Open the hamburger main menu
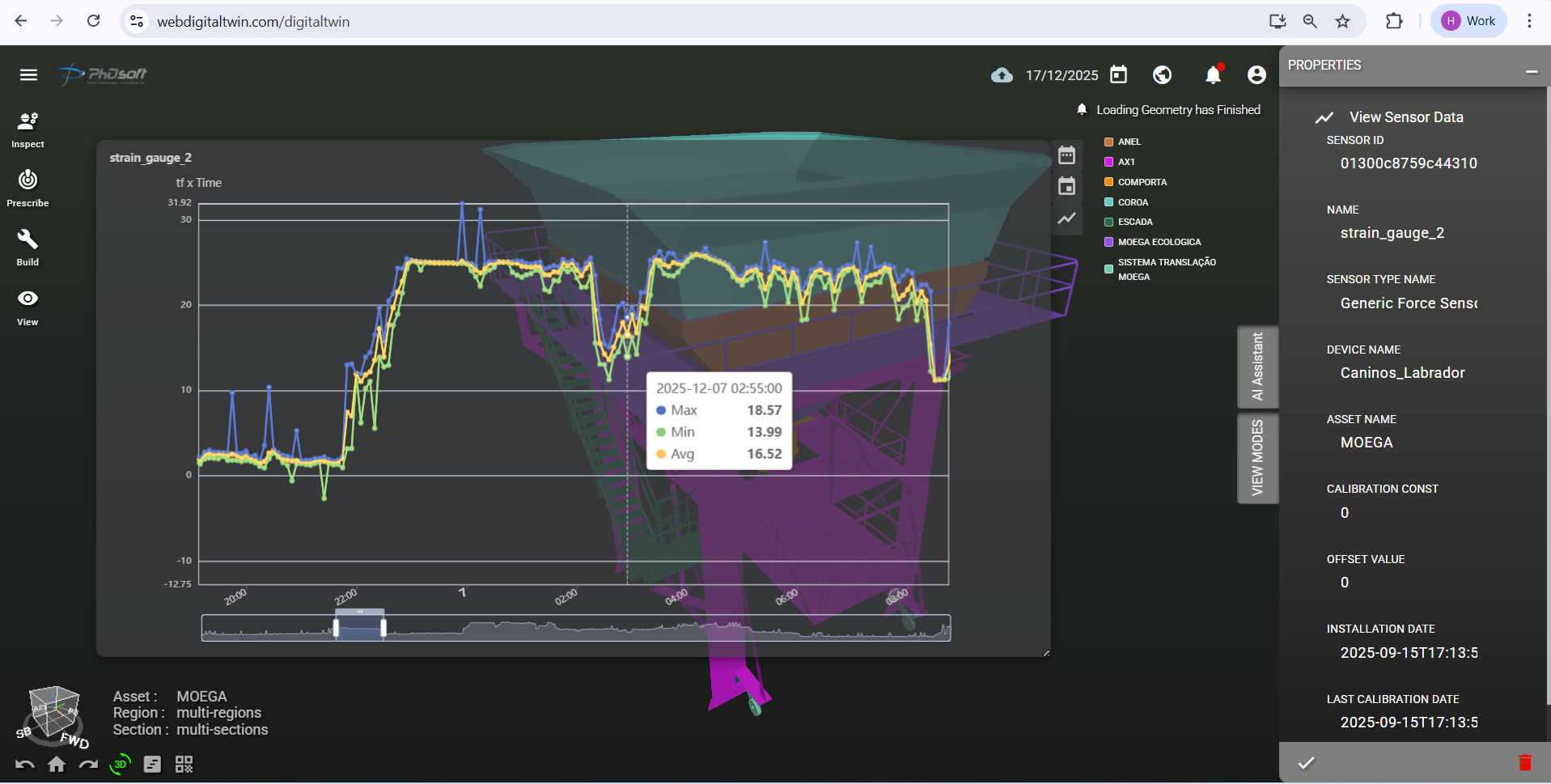This screenshot has height=784, width=1551. [28, 75]
